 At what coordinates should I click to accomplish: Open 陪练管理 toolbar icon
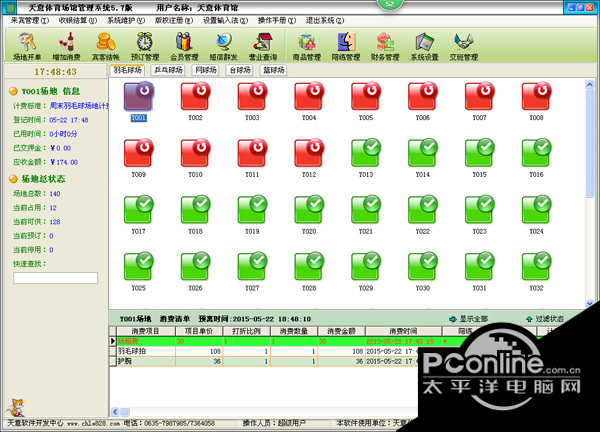click(x=346, y=46)
